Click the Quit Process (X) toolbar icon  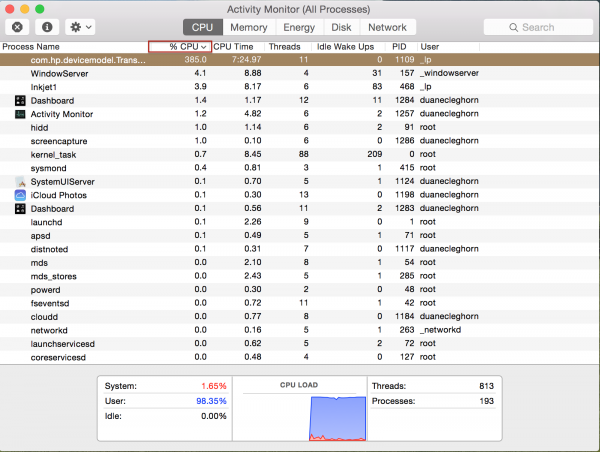(x=17, y=27)
